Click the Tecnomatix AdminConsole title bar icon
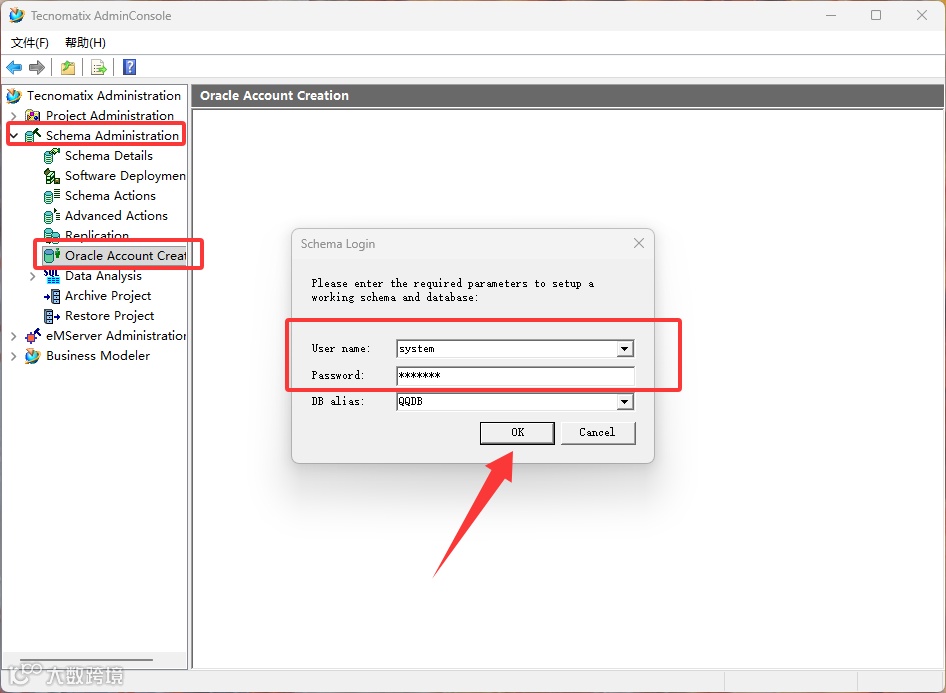Screen dimensions: 946x693 [16, 16]
